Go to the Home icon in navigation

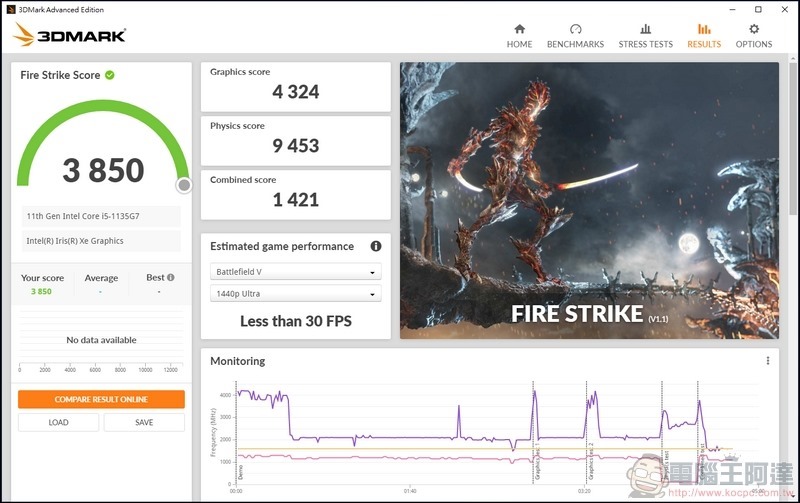pos(519,30)
